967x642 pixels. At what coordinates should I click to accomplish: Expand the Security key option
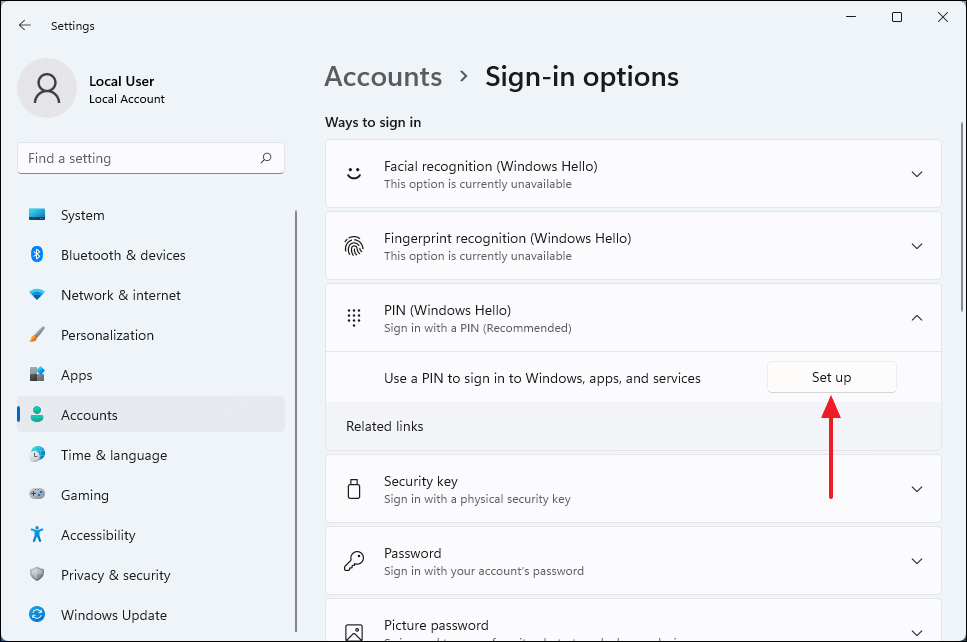coord(917,489)
